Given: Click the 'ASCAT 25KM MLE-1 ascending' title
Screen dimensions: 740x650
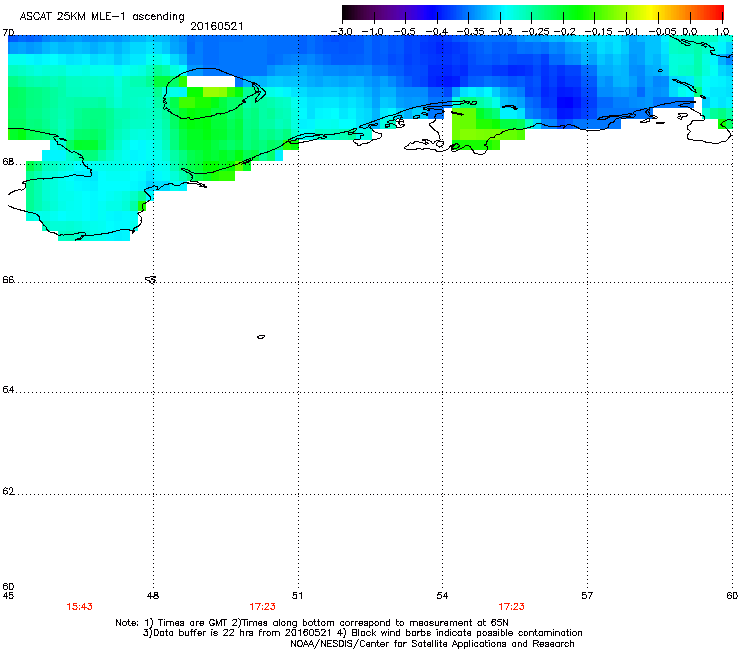Looking at the screenshot, I should [x=102, y=16].
